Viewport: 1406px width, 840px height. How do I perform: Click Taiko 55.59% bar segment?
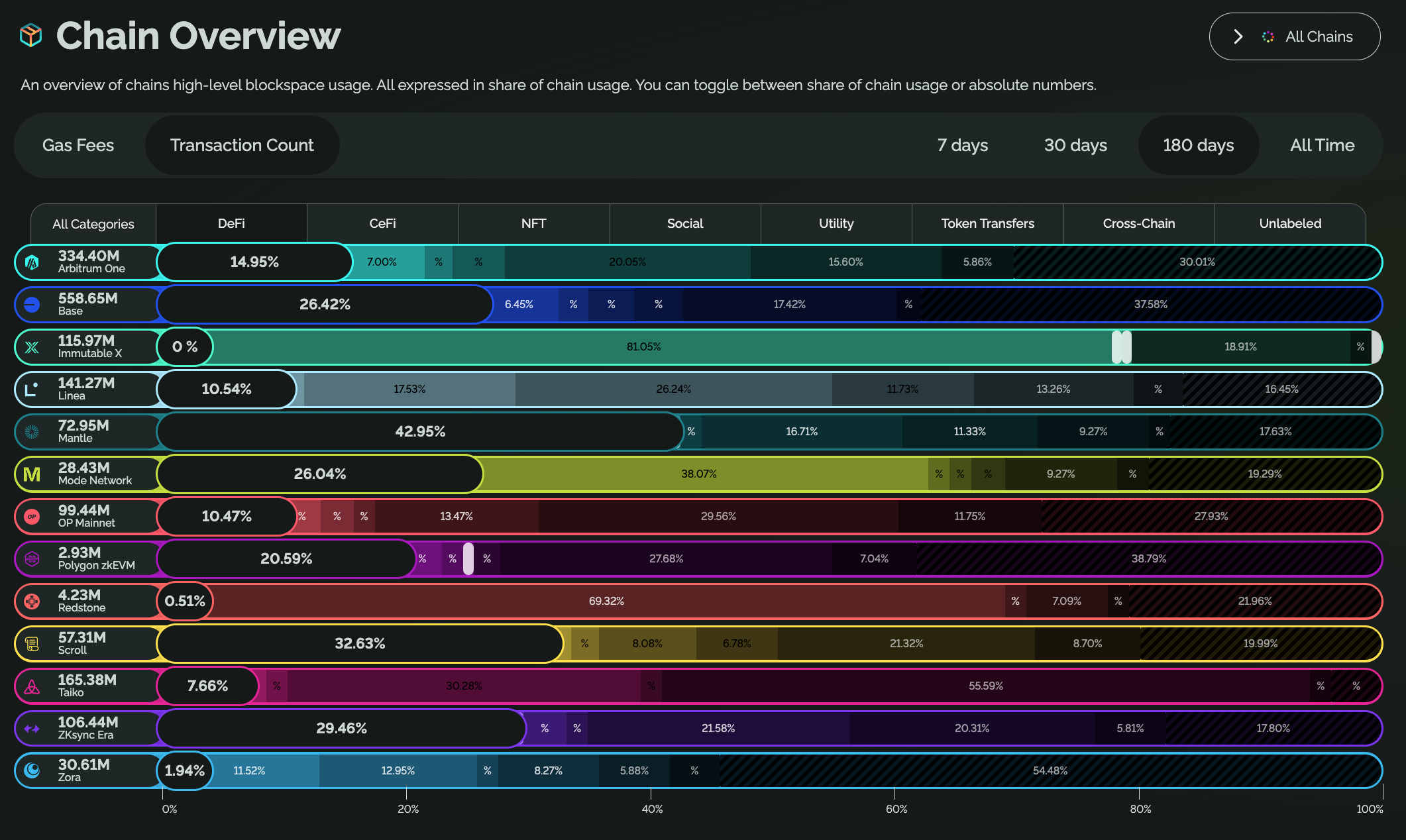click(x=986, y=686)
